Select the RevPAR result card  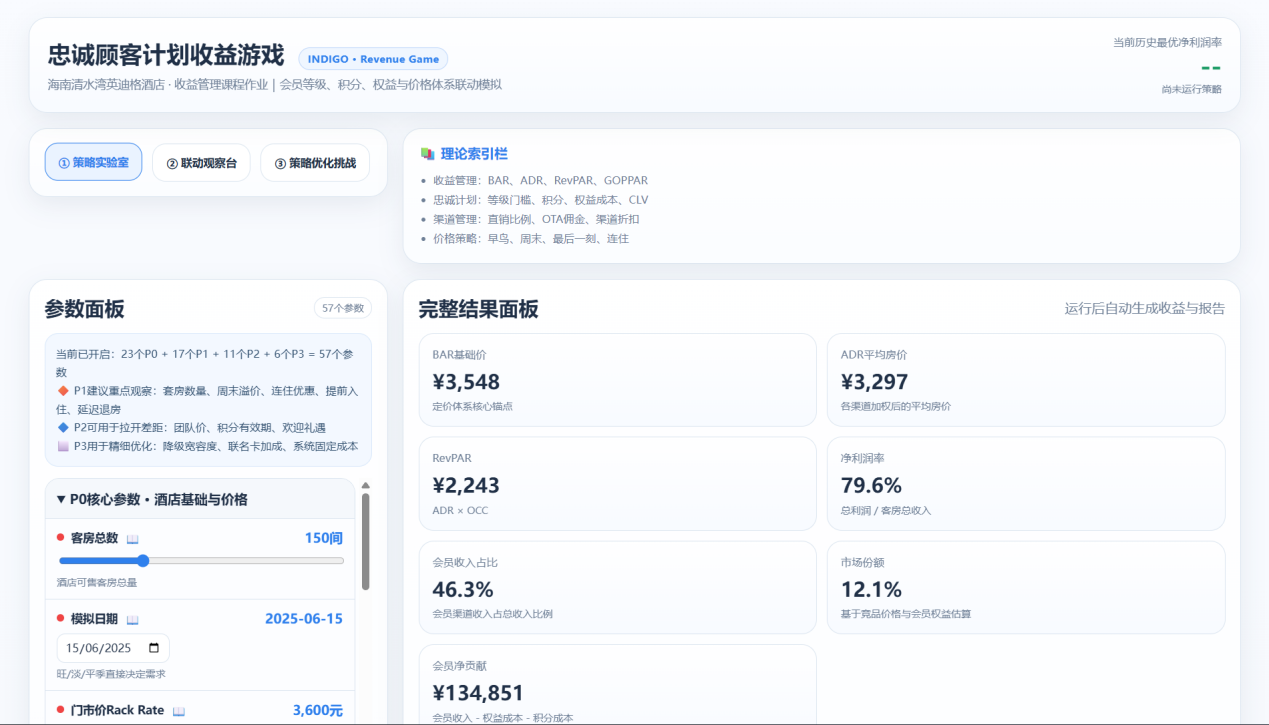(x=617, y=485)
